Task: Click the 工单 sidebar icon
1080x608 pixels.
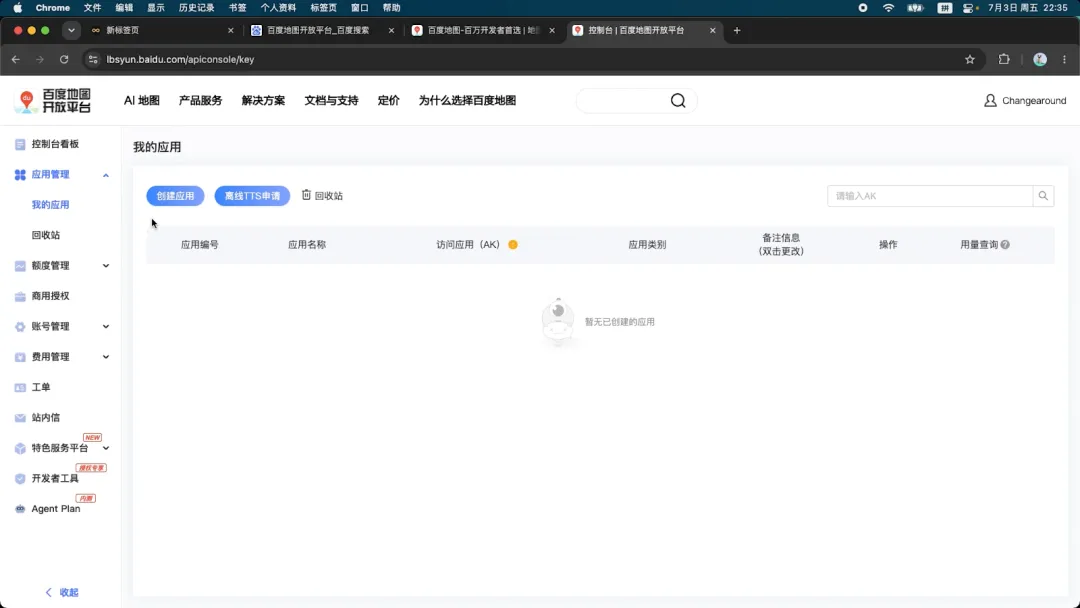Action: click(20, 388)
